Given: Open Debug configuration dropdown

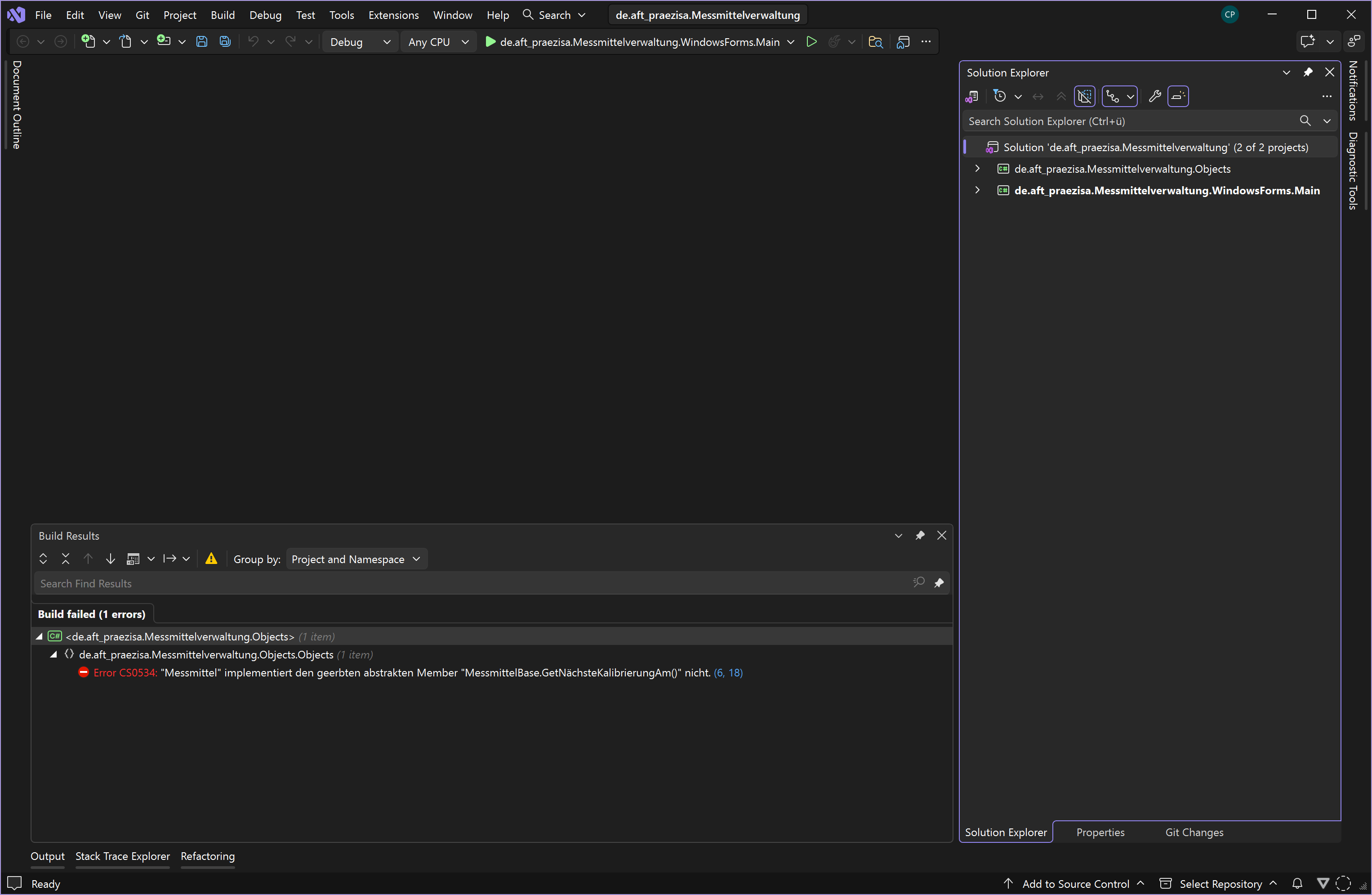Looking at the screenshot, I should click(360, 41).
